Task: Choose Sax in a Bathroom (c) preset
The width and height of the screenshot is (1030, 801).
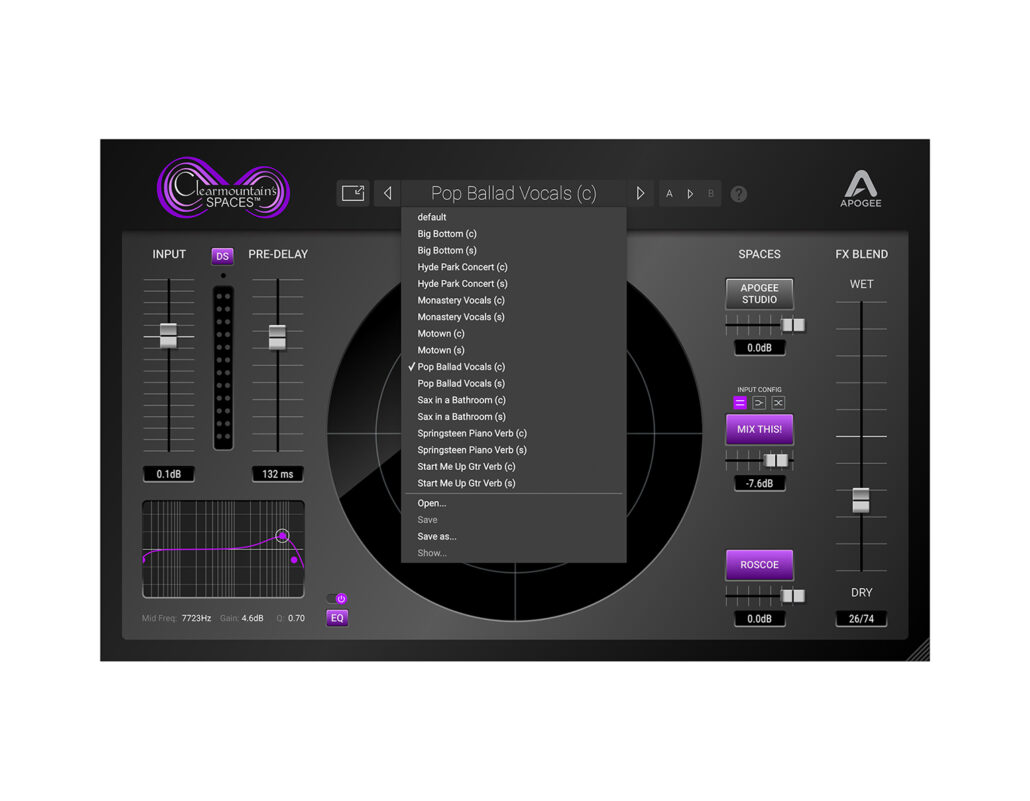Action: tap(514, 400)
